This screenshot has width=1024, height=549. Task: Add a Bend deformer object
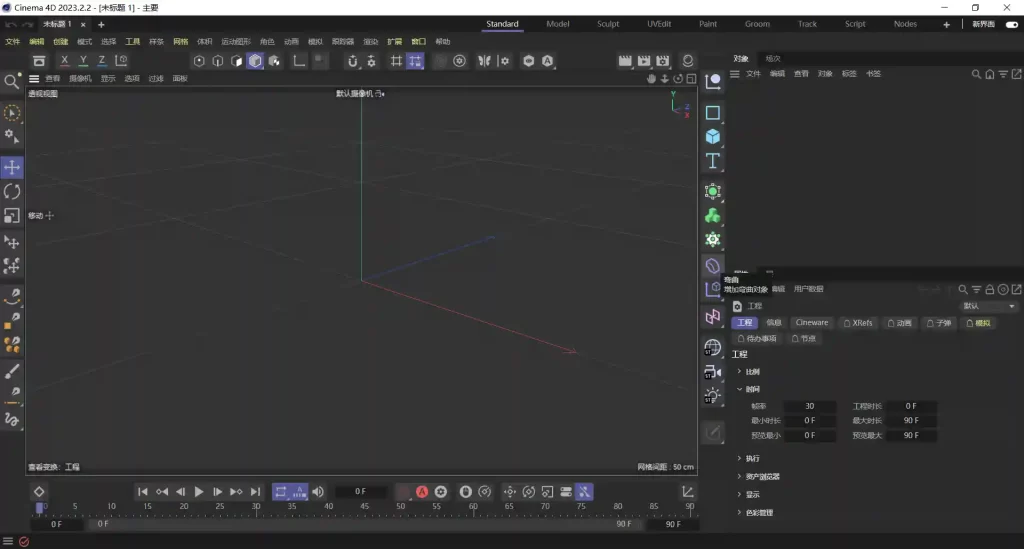pos(713,266)
